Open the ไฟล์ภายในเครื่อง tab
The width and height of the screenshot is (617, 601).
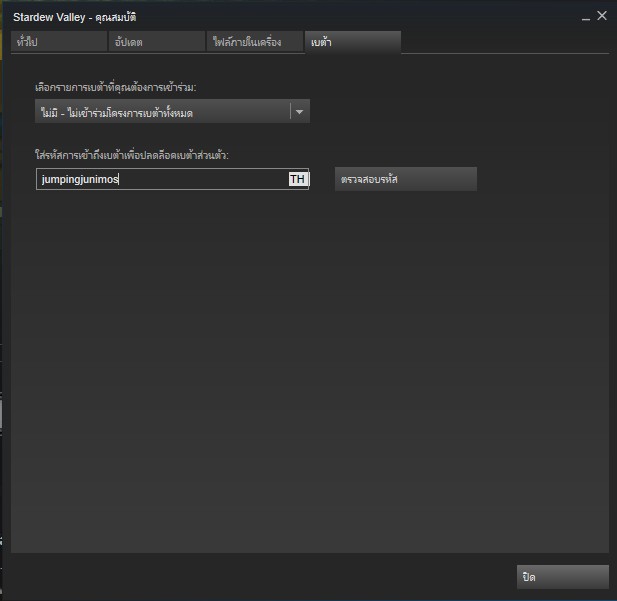click(x=255, y=42)
